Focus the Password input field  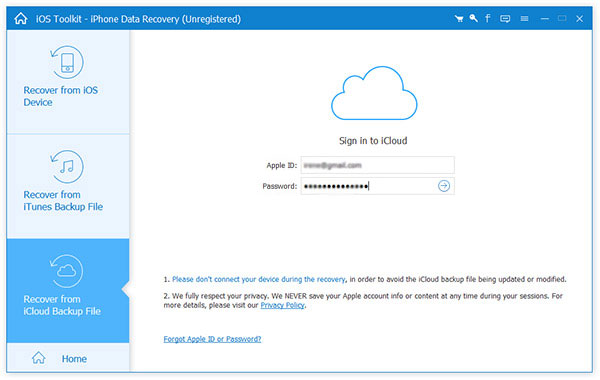coord(377,186)
